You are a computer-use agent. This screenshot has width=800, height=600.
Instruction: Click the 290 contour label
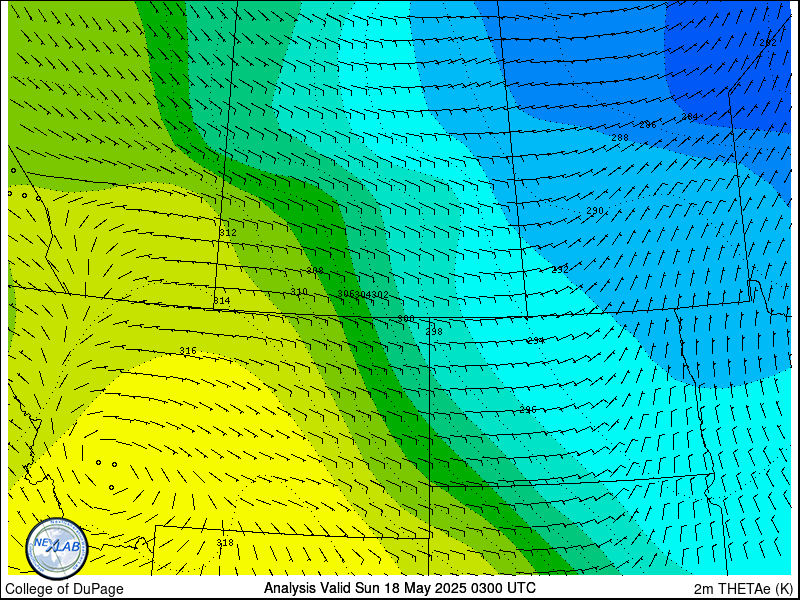(595, 211)
